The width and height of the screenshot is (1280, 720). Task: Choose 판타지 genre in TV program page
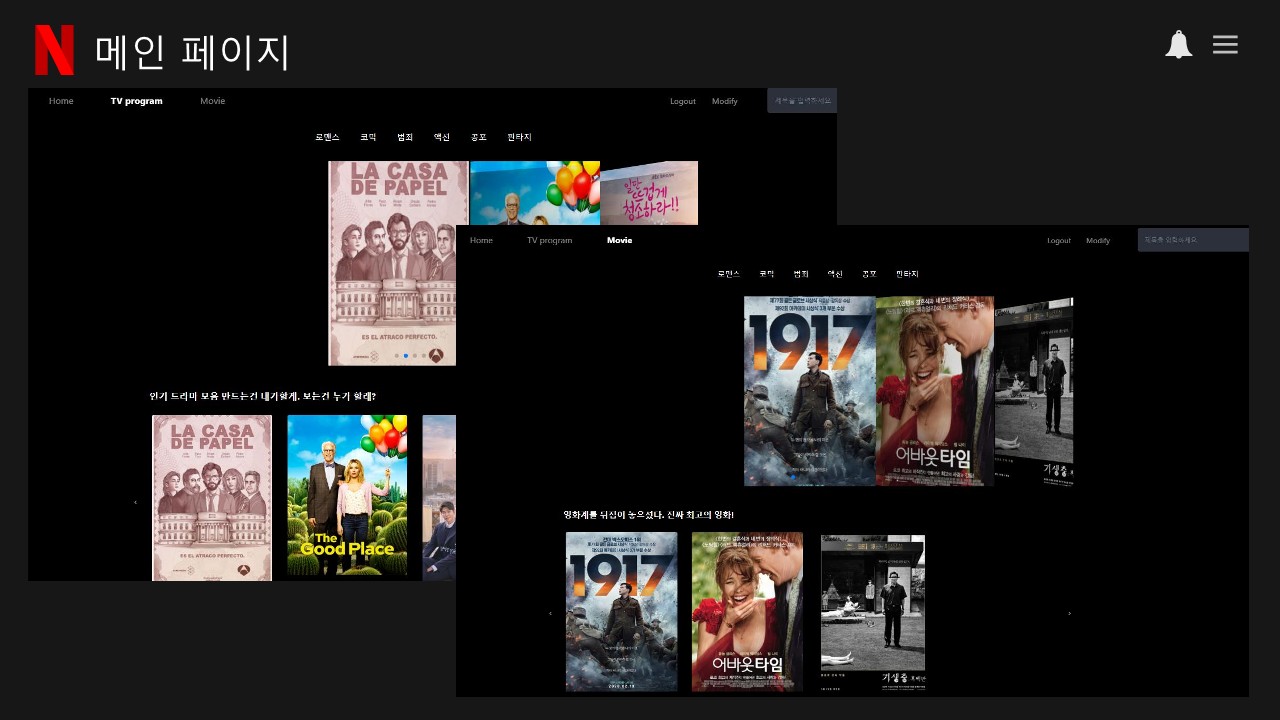point(519,137)
